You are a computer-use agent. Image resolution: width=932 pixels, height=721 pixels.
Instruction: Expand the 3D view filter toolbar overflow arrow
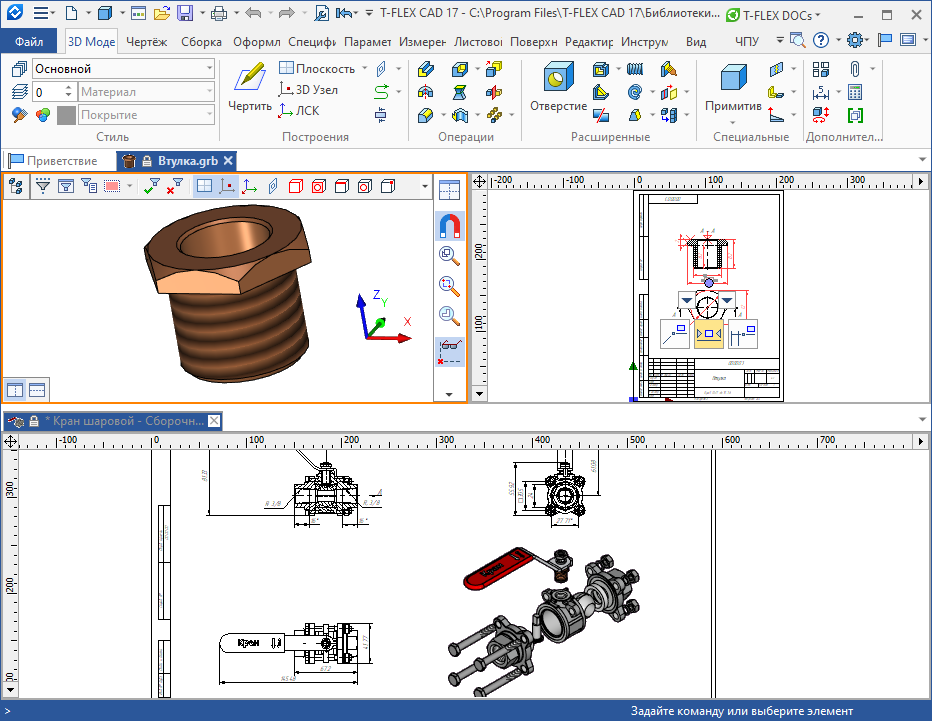[x=426, y=186]
